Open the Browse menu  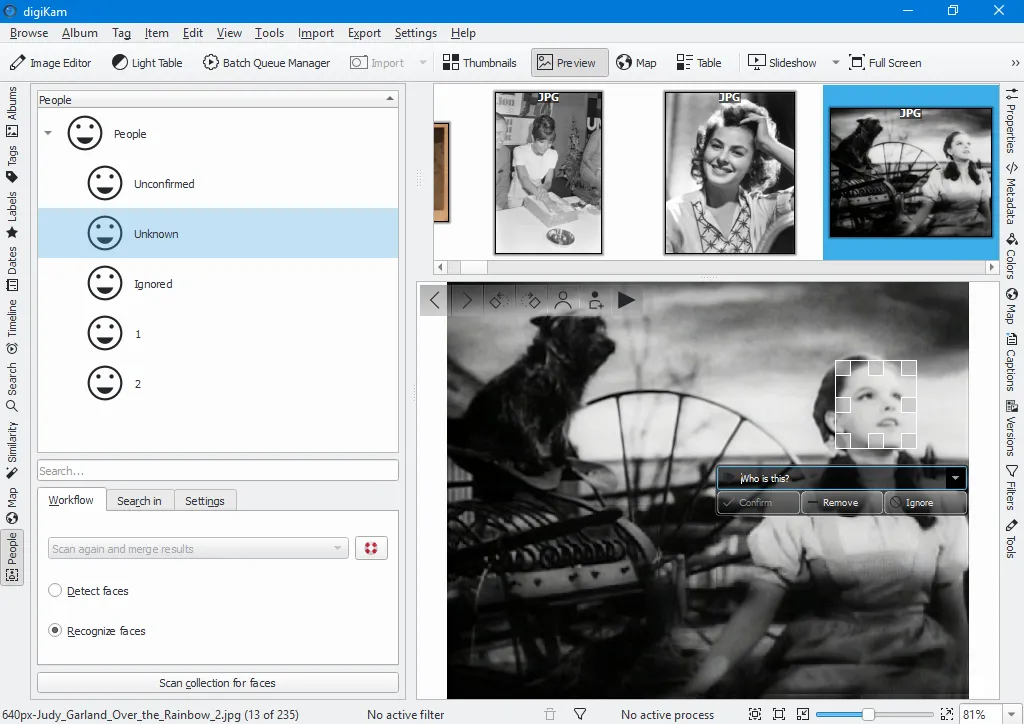tap(29, 33)
